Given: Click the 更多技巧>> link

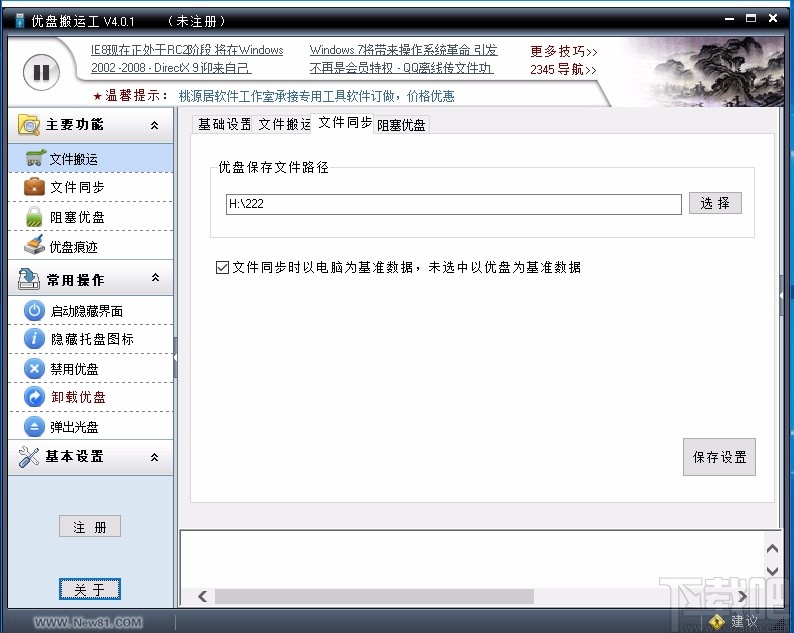Looking at the screenshot, I should 564,51.
